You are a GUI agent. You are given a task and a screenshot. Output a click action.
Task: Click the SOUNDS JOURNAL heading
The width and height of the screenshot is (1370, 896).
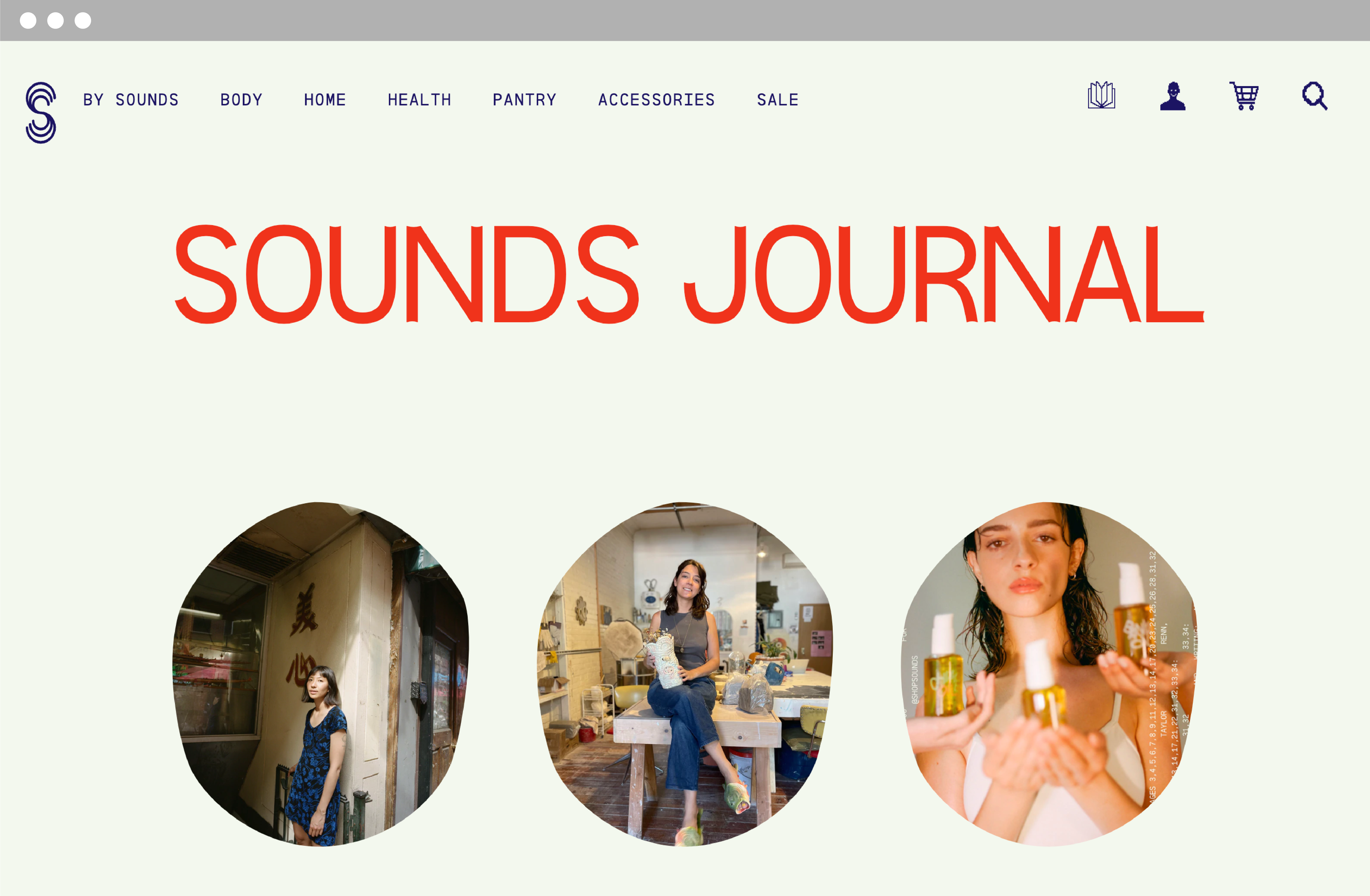(x=689, y=274)
